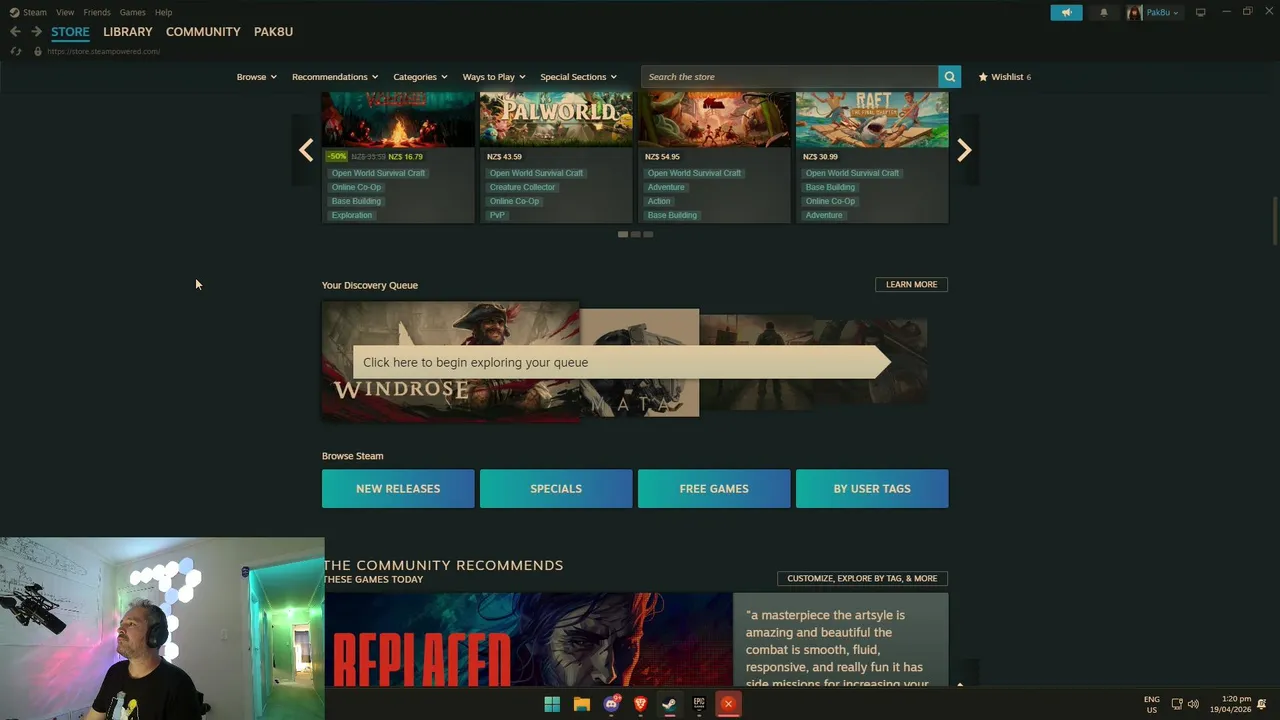Viewport: 1280px width, 720px height.
Task: Open the REPLACED community recommended banner
Action: click(528, 640)
